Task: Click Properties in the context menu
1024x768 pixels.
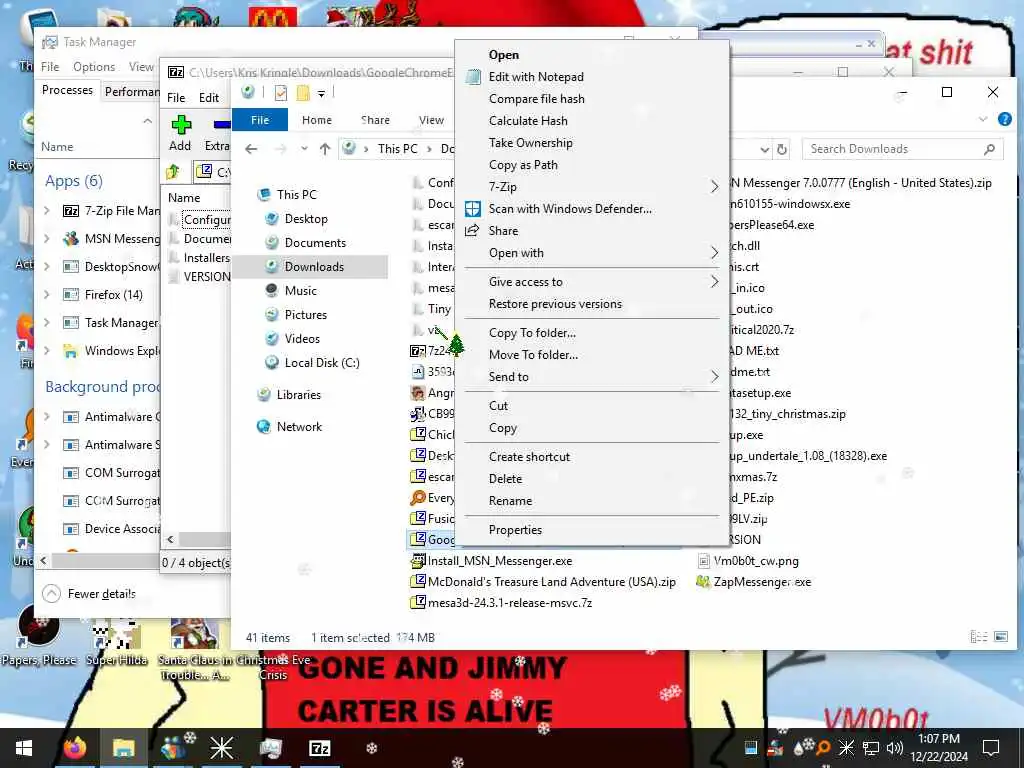Action: [515, 530]
